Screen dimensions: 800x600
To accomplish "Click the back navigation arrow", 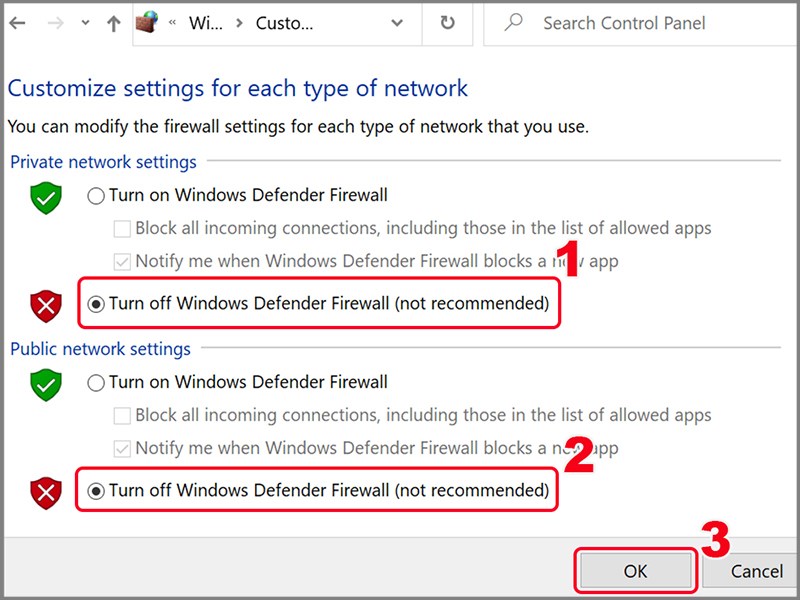I will pos(18,23).
